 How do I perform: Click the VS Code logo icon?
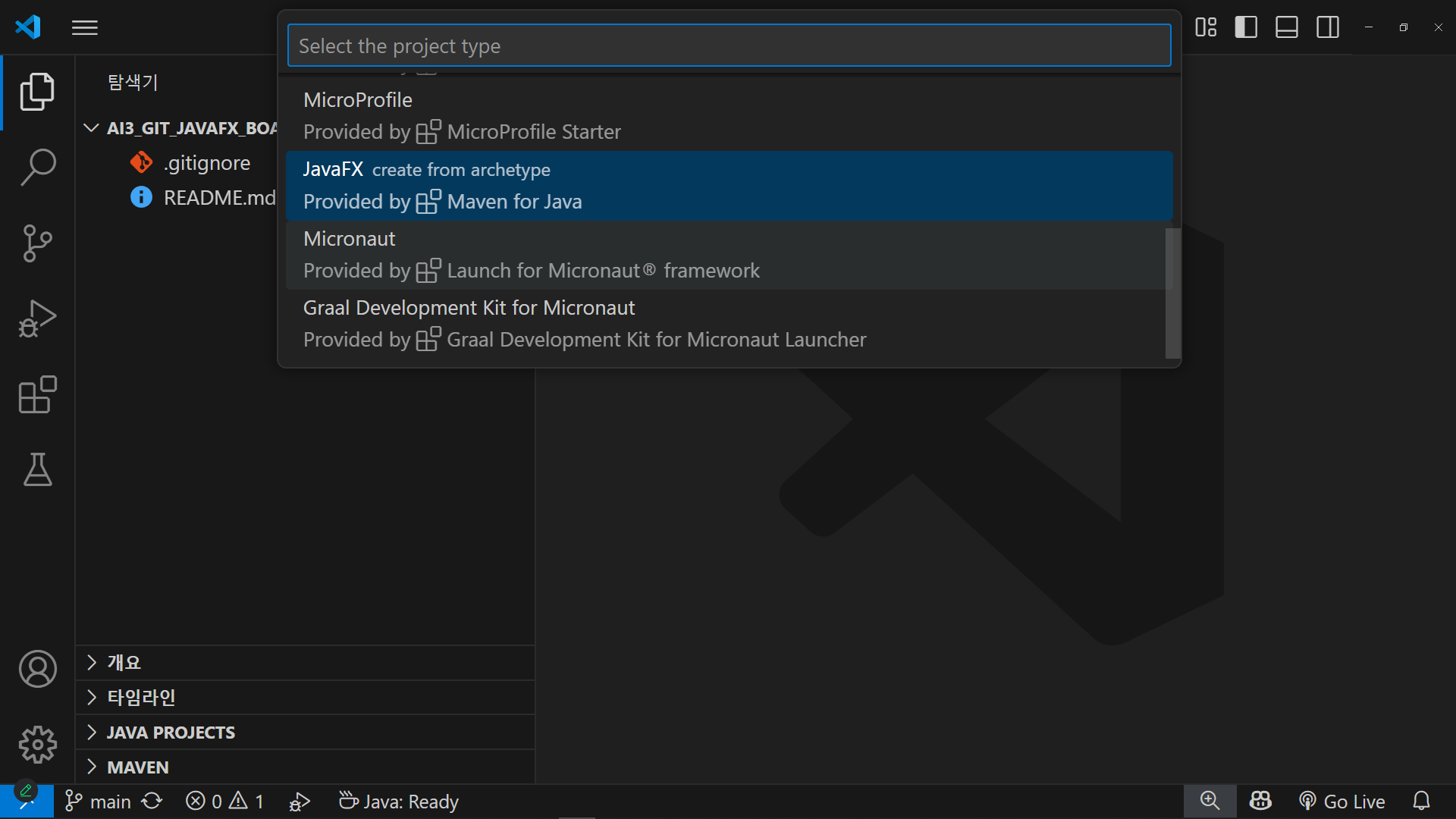[x=28, y=27]
